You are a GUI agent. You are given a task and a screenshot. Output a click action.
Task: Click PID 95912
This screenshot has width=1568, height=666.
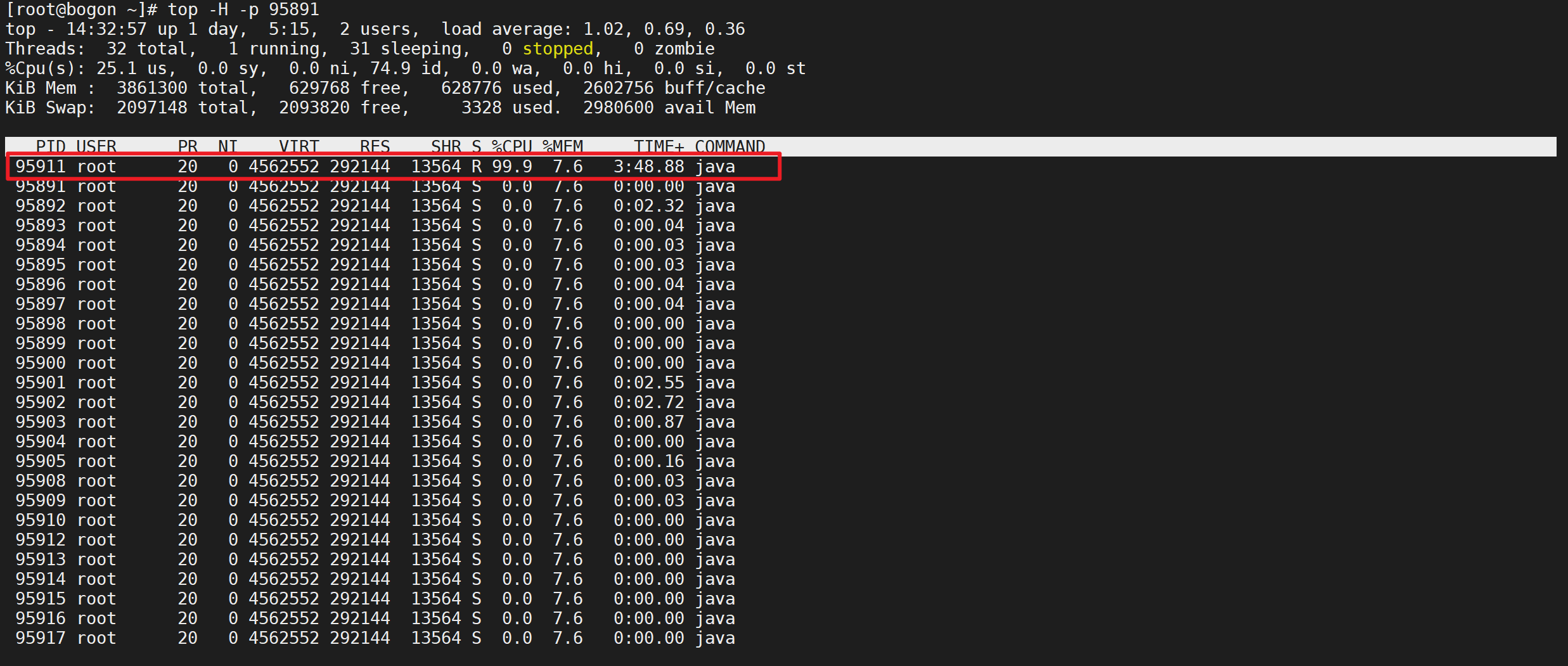[x=41, y=540]
